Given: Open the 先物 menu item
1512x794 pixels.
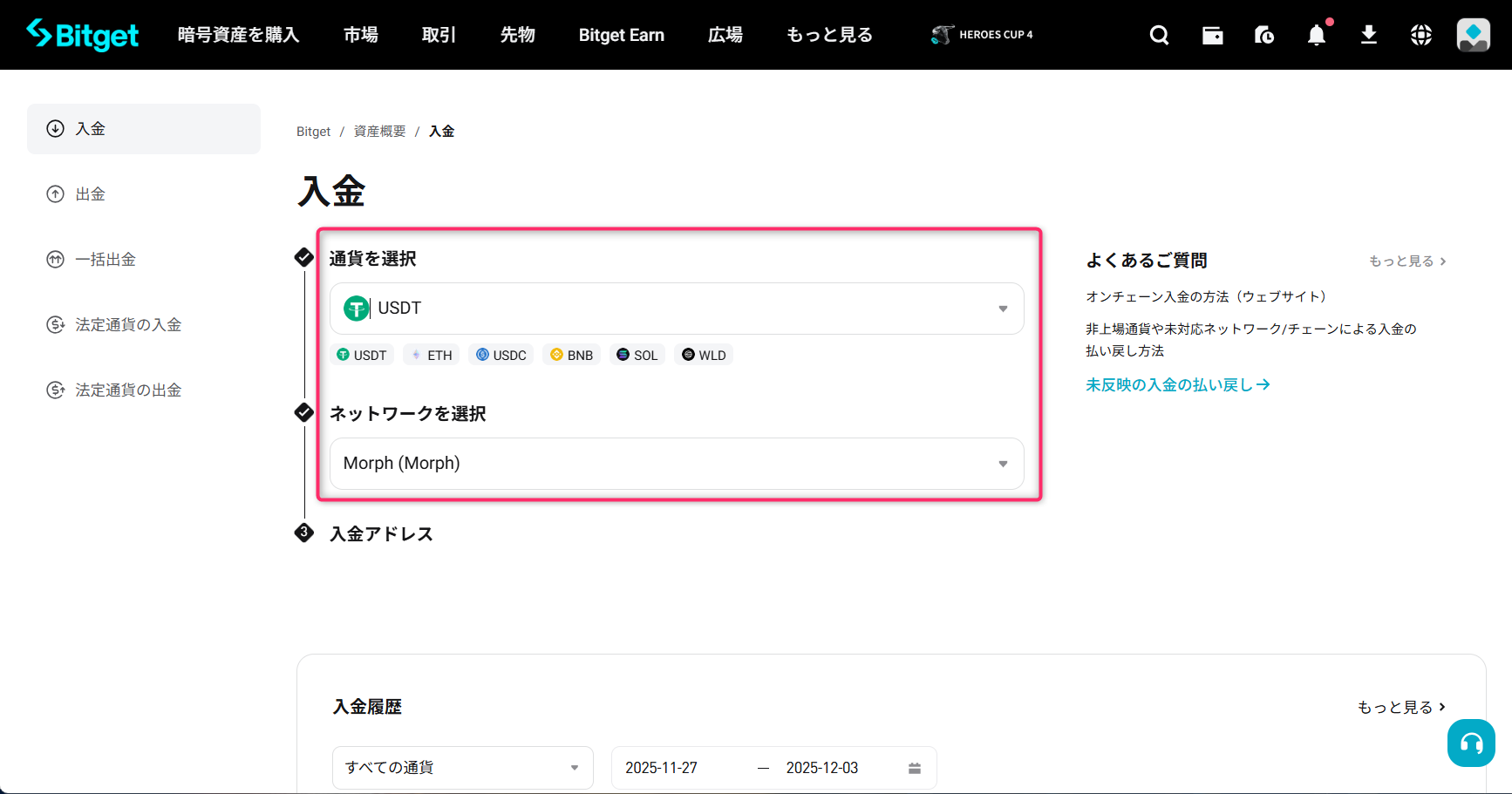Looking at the screenshot, I should coord(517,35).
